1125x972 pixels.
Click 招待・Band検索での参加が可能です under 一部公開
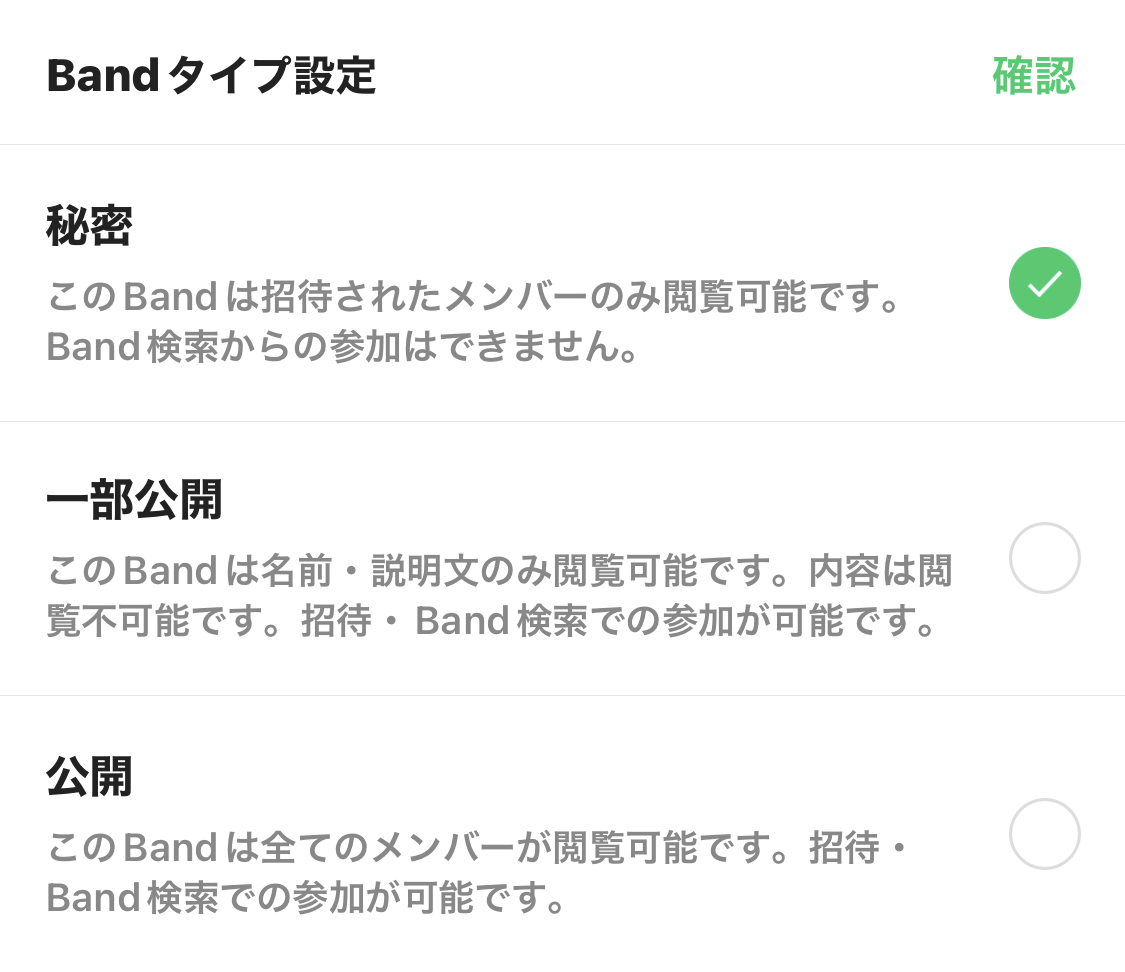(x=618, y=621)
